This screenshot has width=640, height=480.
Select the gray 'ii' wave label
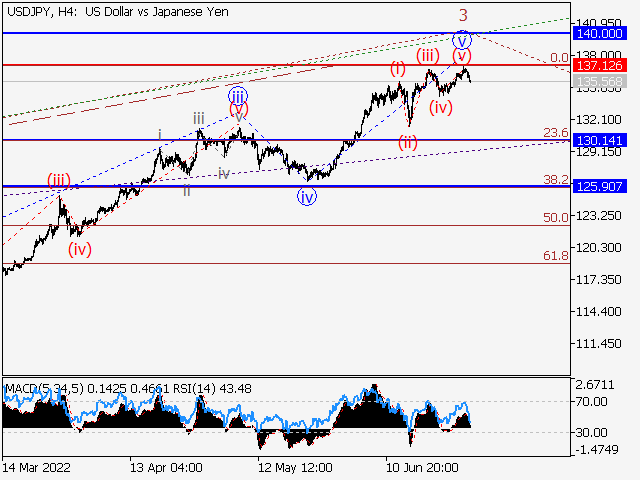187,191
